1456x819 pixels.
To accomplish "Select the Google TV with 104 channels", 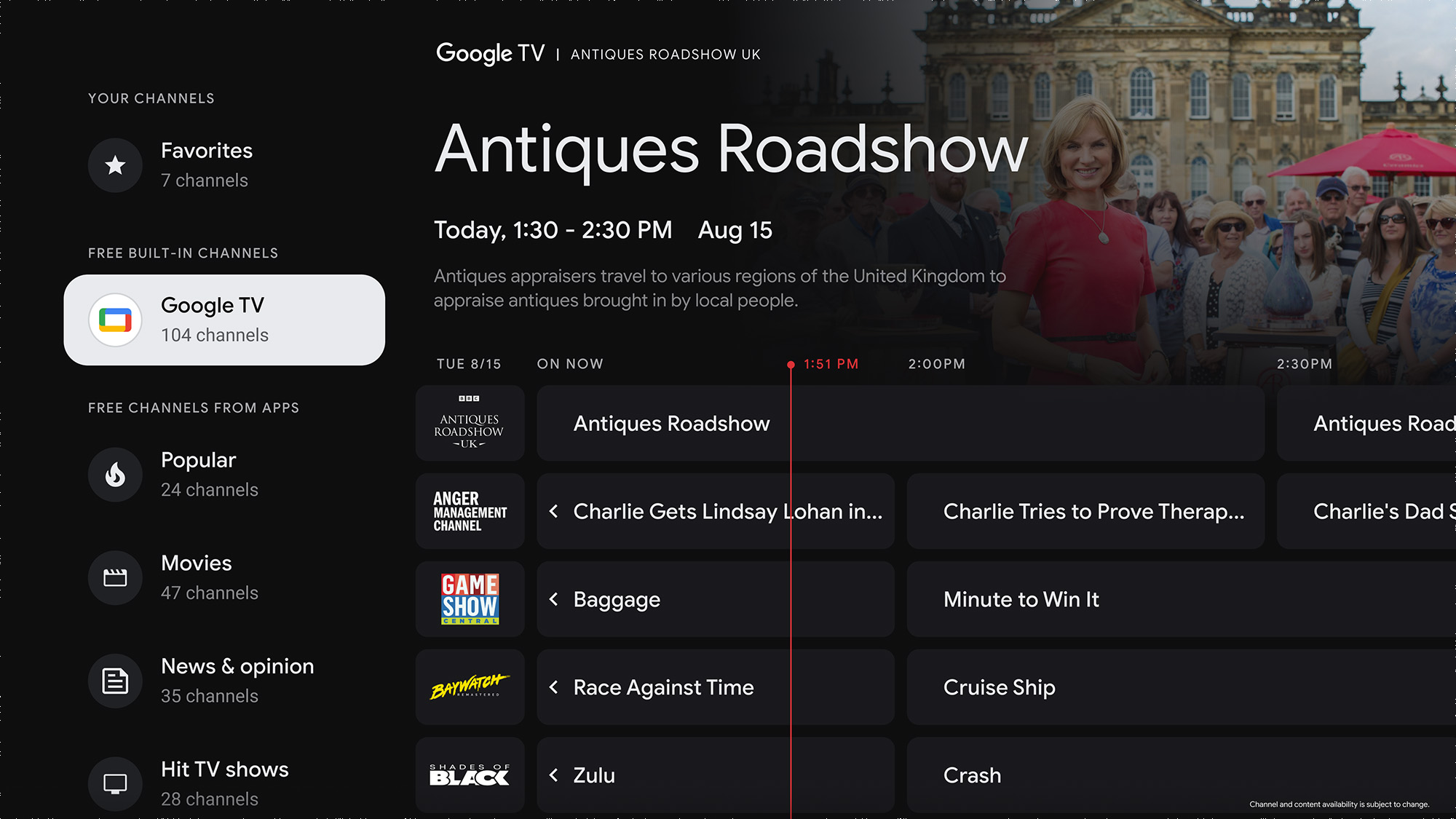I will click(x=224, y=319).
